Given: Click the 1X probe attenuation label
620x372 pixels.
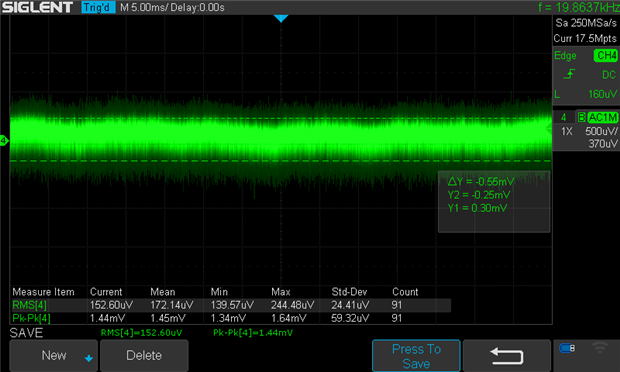Looking at the screenshot, I should click(567, 131).
